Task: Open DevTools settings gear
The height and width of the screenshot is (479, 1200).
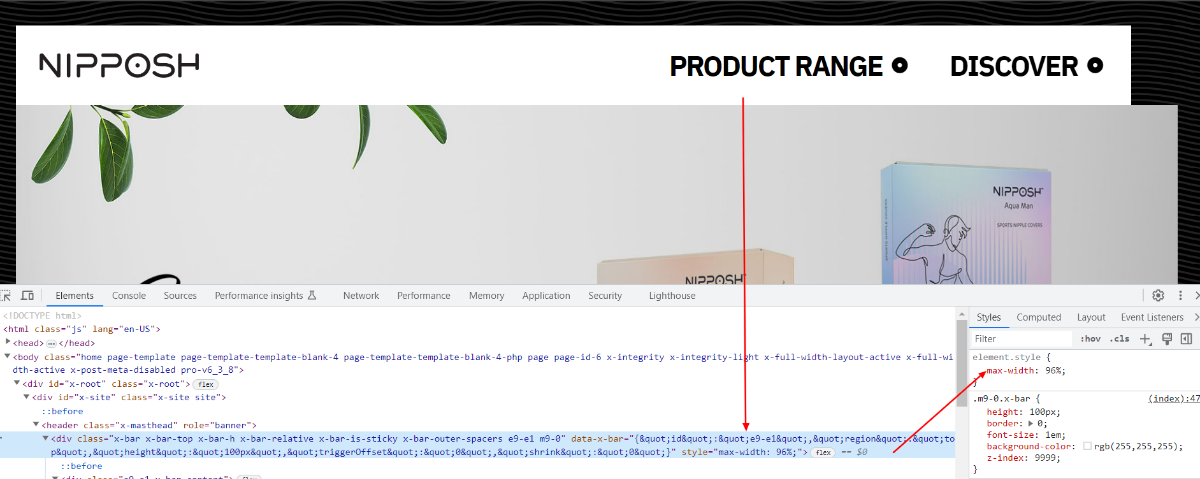Action: (x=1158, y=296)
